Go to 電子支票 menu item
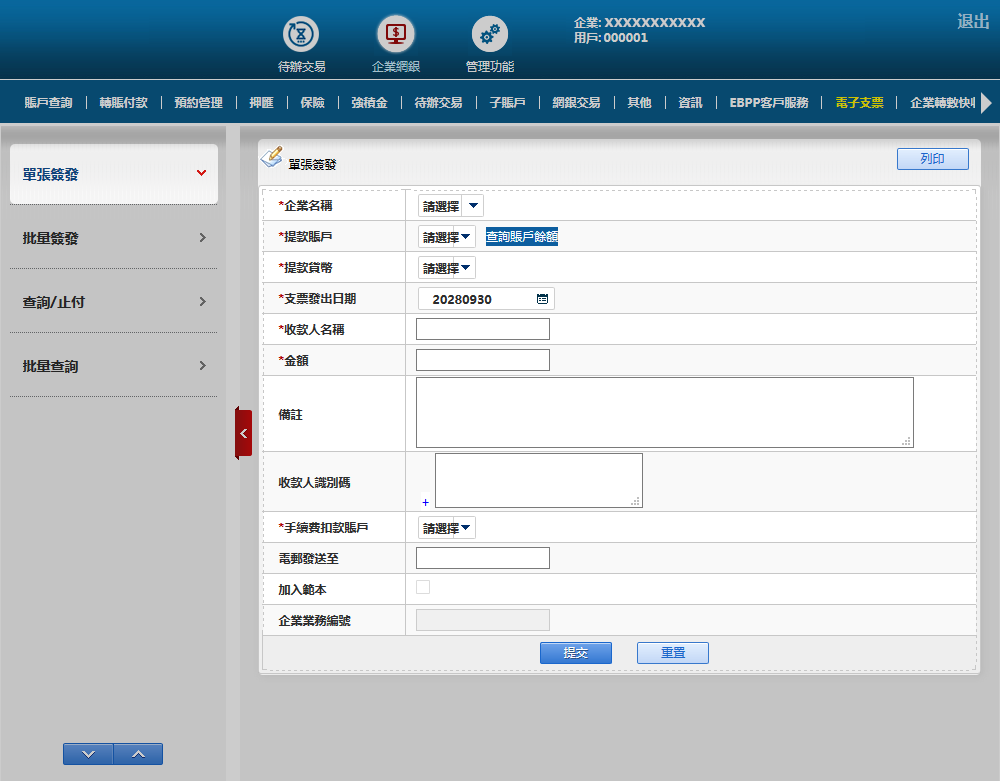Viewport: 1000px width, 781px height. 859,102
